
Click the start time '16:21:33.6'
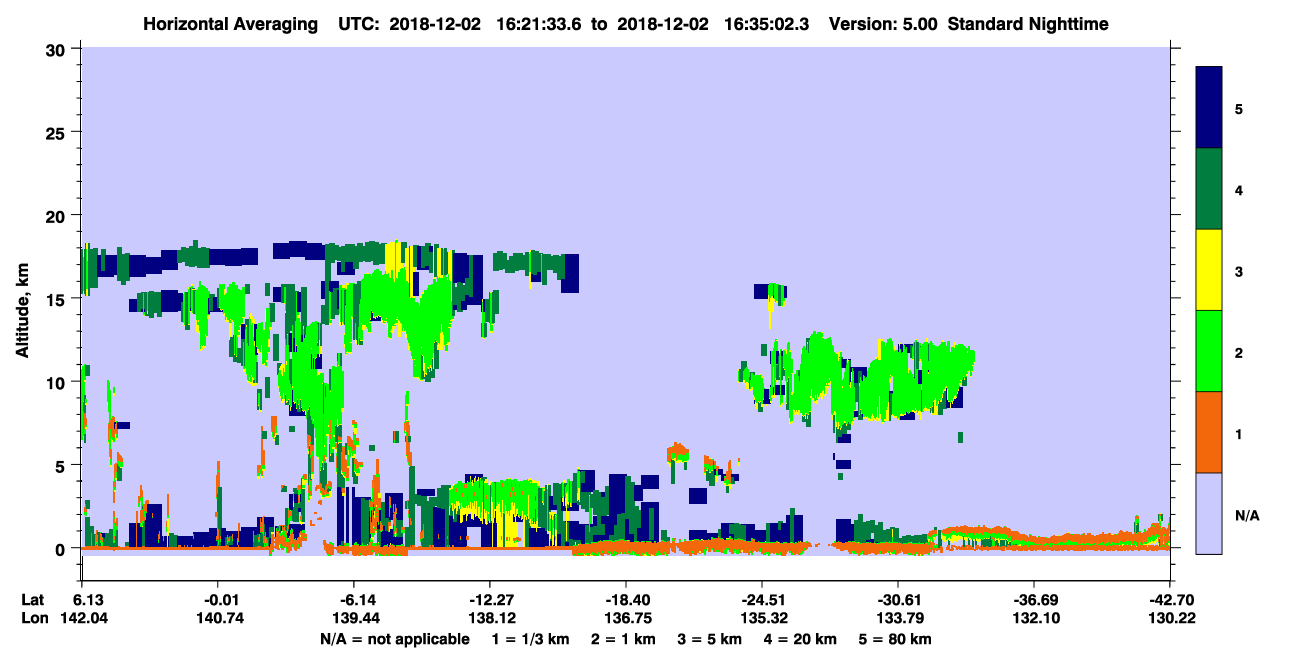click(541, 23)
